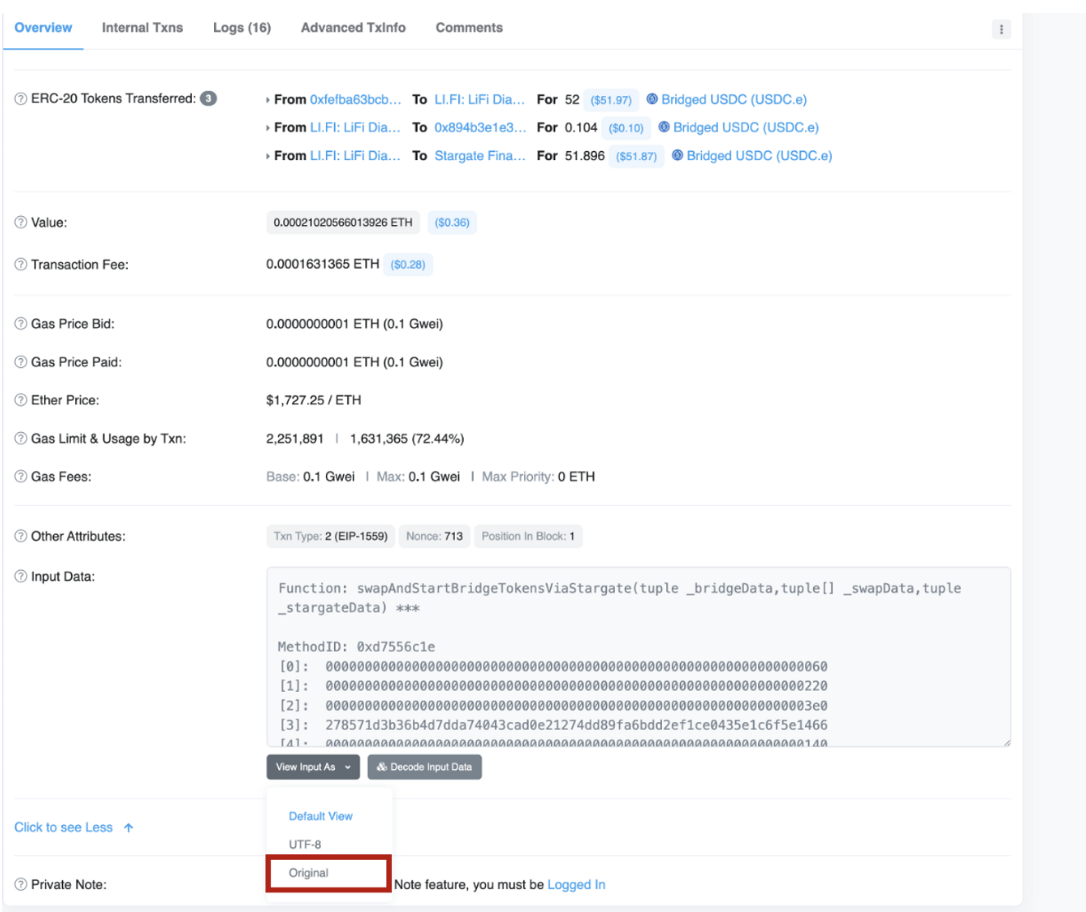Open Bridged USDC (USDC.e) link in third row
1086x912 pixels.
tap(759, 156)
